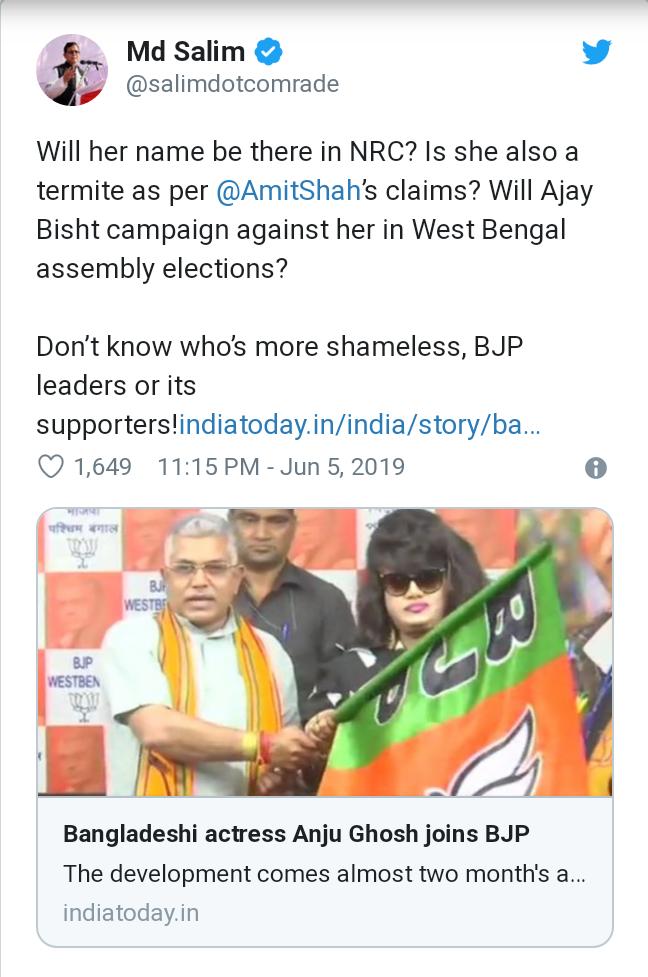Screen dimensions: 648x977
Task: Follow the indiatoday.in/india/story link in tweet
Action: click(x=360, y=425)
